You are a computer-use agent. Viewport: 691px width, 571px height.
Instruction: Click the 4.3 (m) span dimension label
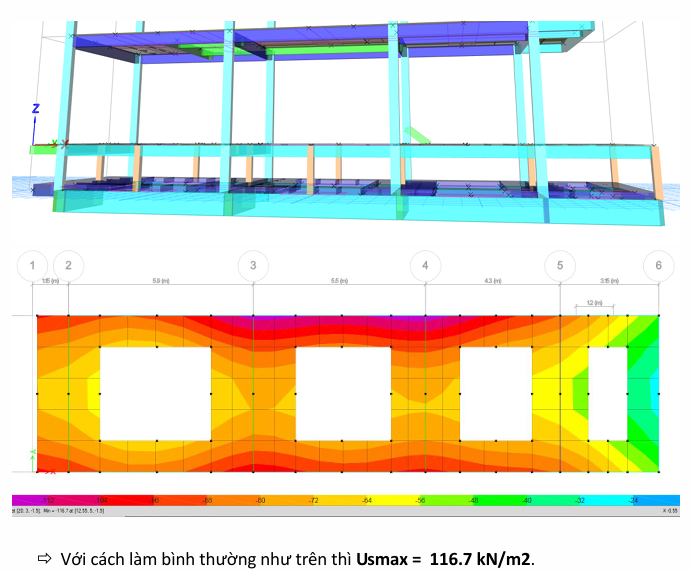pyautogui.click(x=492, y=282)
